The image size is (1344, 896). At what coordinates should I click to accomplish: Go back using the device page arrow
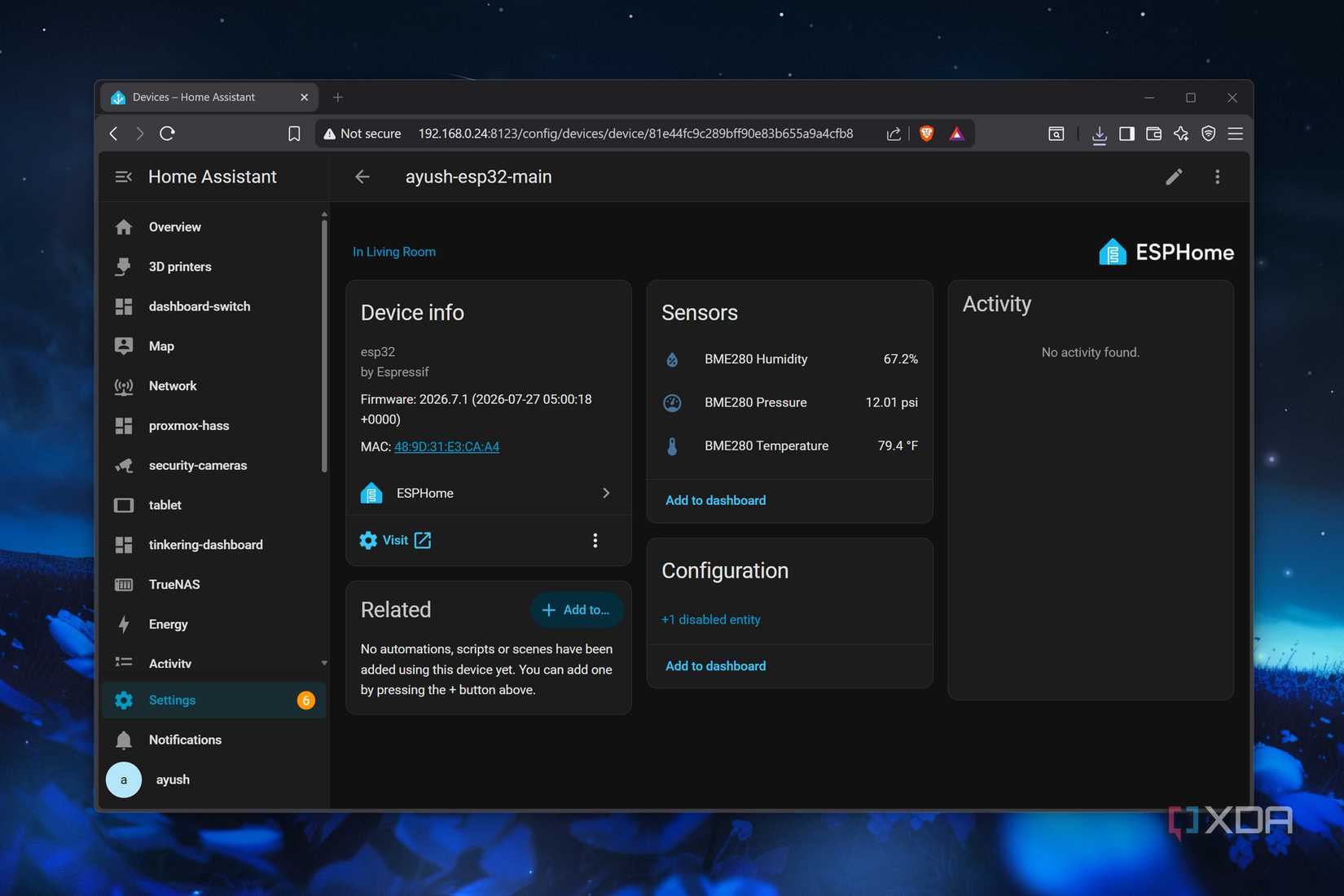click(x=362, y=177)
